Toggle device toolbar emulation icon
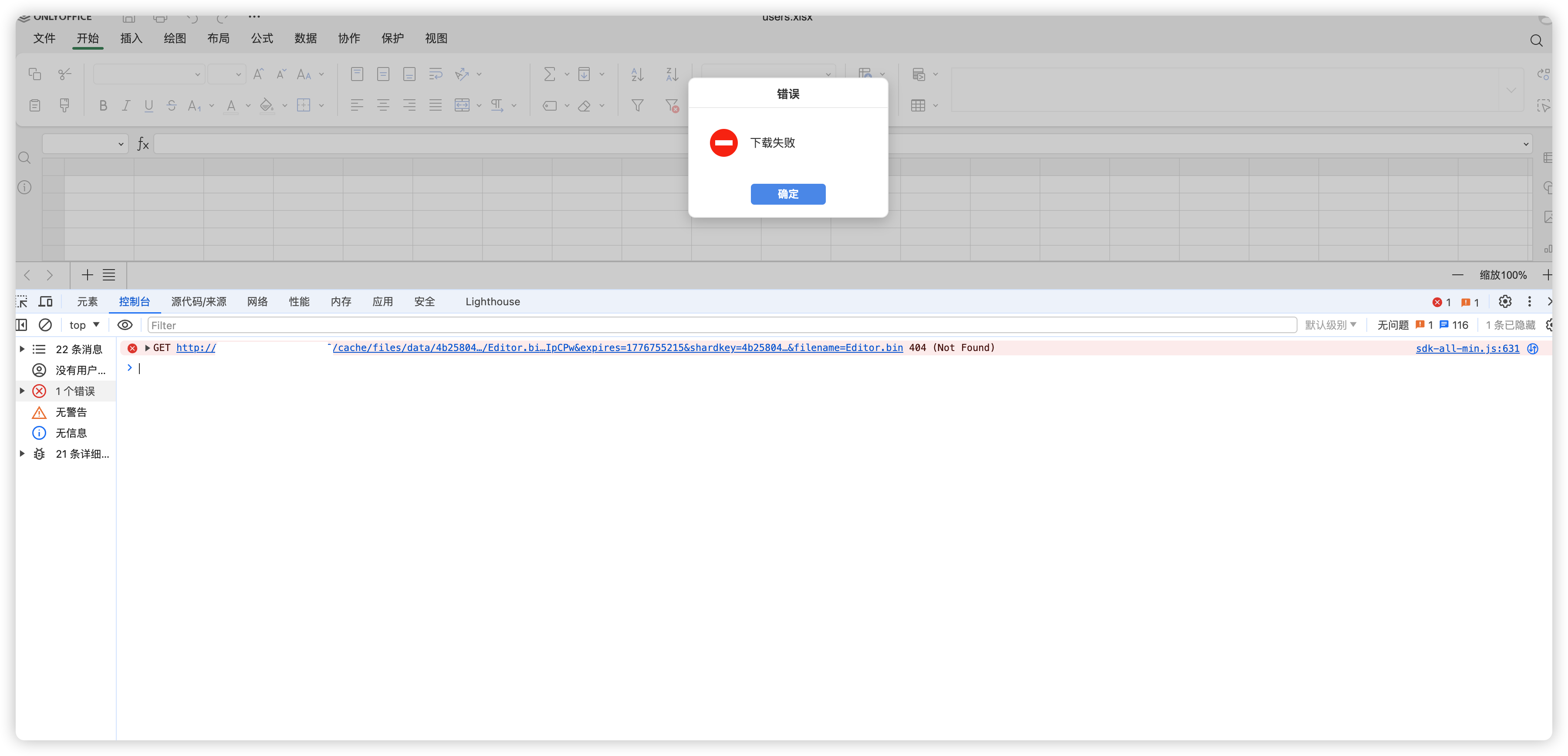The width and height of the screenshot is (1568, 756). tap(46, 302)
